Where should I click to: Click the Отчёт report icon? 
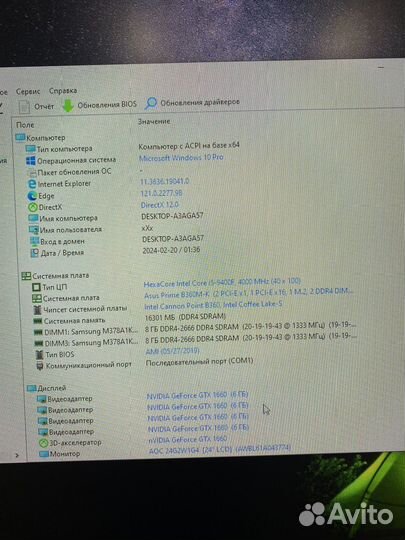(24, 107)
